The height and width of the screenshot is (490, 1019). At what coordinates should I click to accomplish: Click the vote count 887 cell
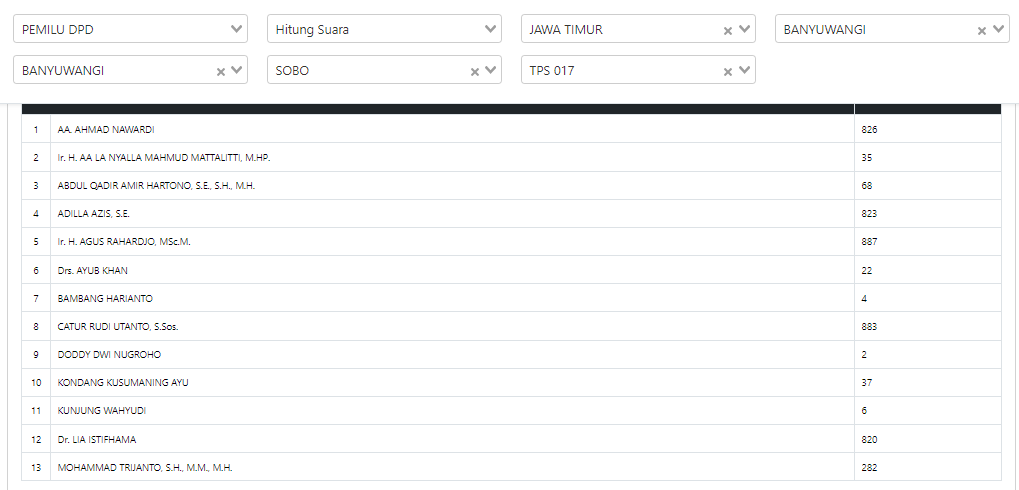point(869,242)
